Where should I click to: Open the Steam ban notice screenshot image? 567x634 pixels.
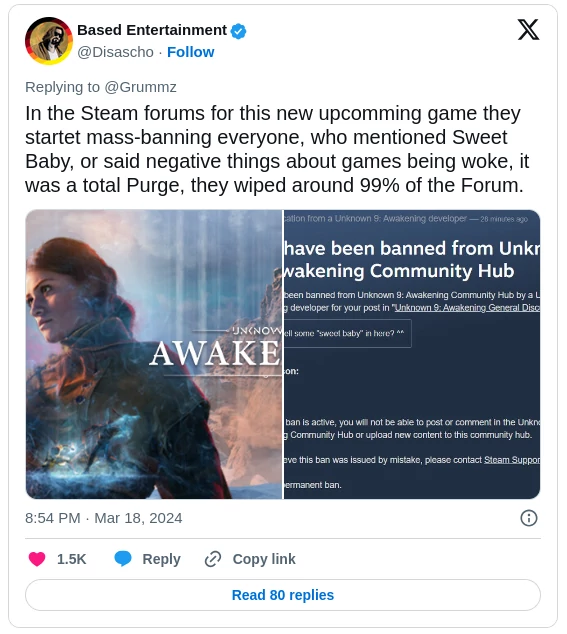click(412, 354)
